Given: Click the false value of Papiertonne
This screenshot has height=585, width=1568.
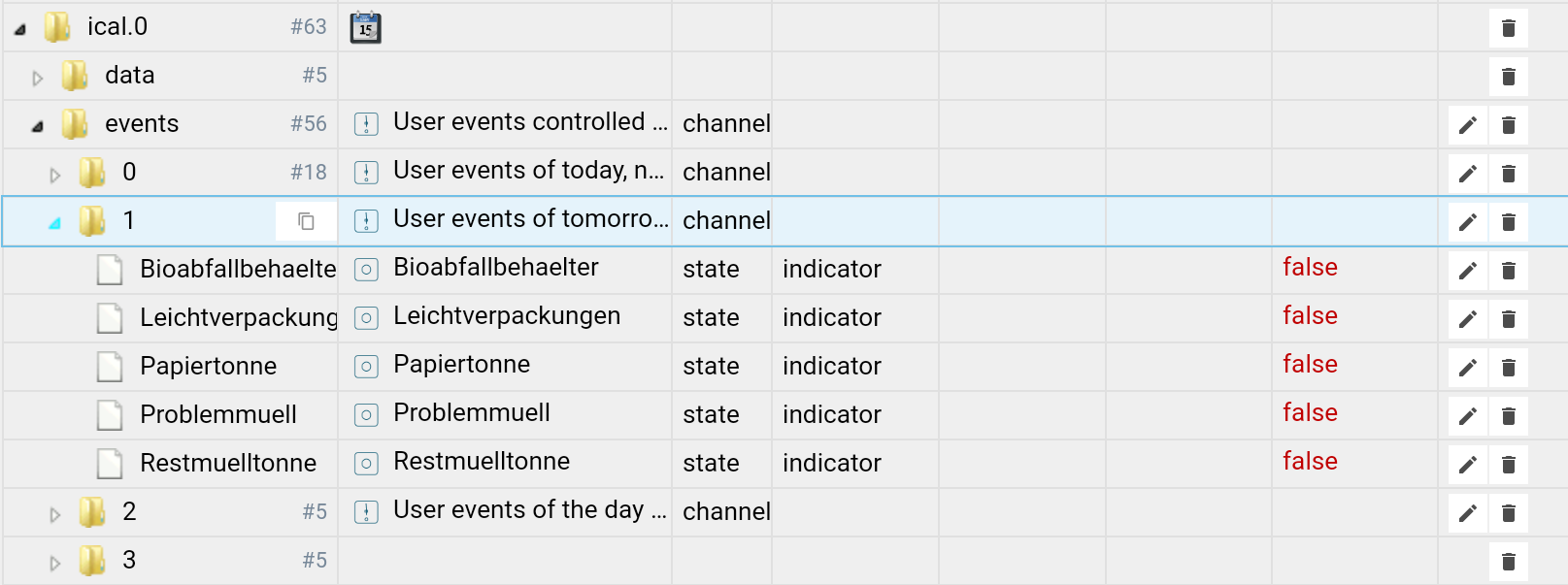Looking at the screenshot, I should point(1310,364).
